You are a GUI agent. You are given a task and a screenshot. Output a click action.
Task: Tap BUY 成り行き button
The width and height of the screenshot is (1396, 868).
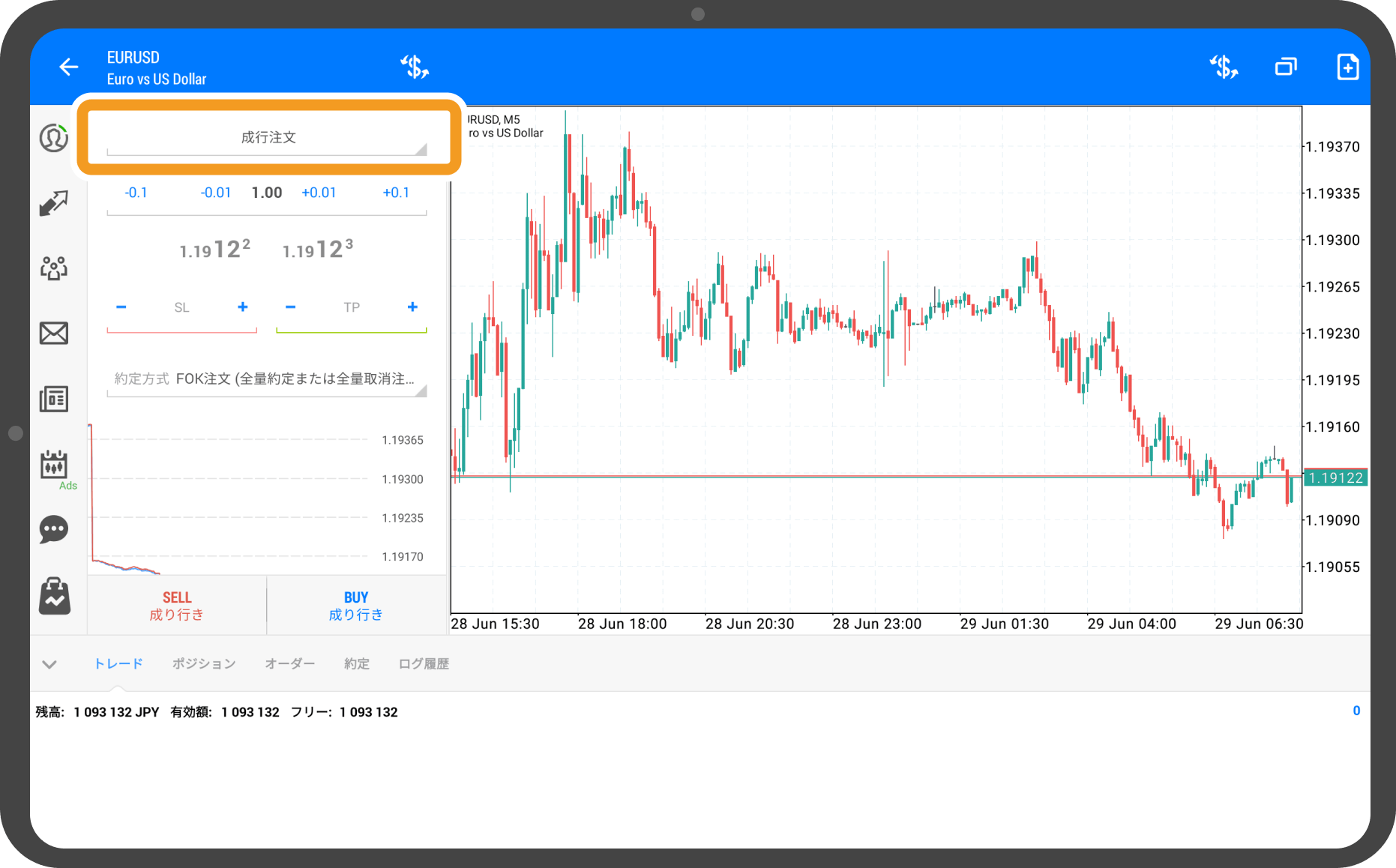coord(356,606)
